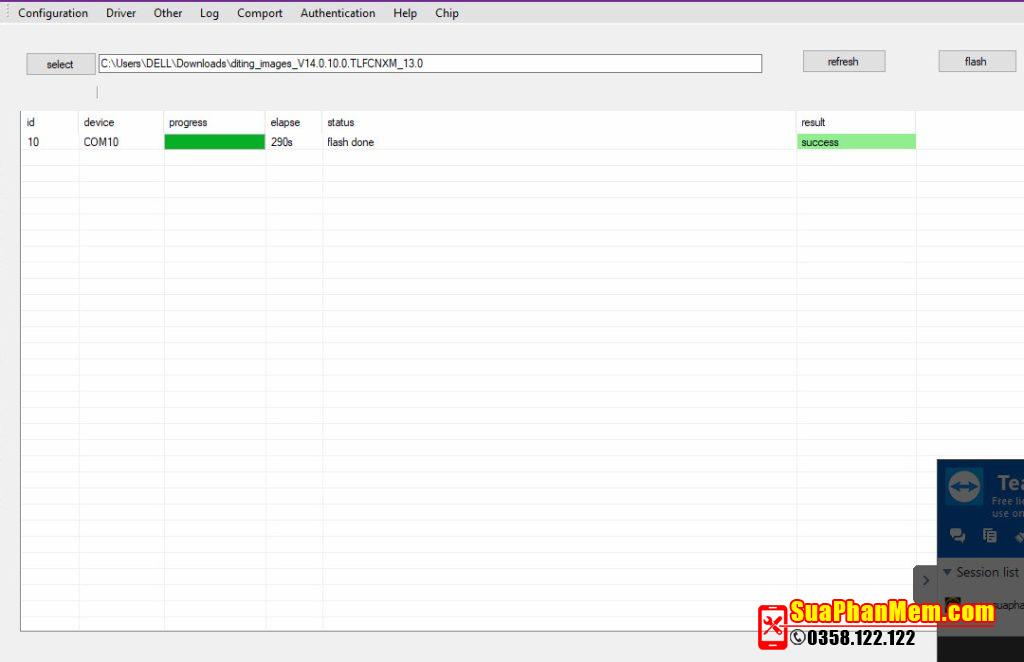This screenshot has height=662, width=1024.
Task: Collapse the Session list section
Action: pyautogui.click(x=948, y=572)
